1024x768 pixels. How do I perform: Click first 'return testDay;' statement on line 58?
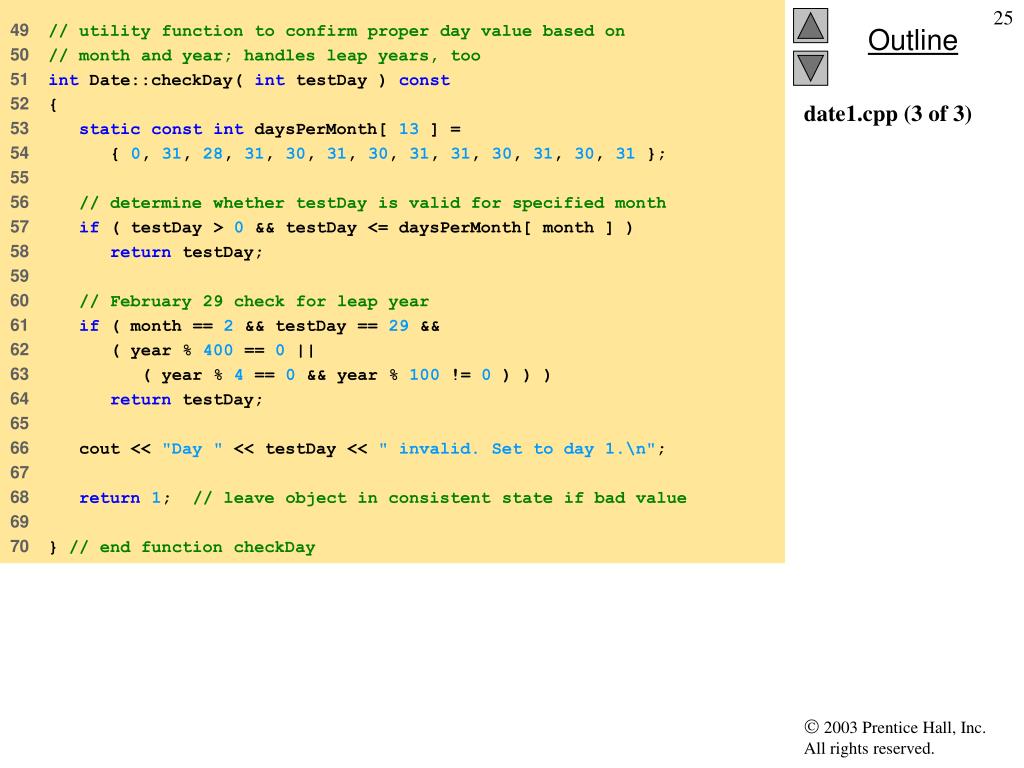pyautogui.click(x=186, y=252)
